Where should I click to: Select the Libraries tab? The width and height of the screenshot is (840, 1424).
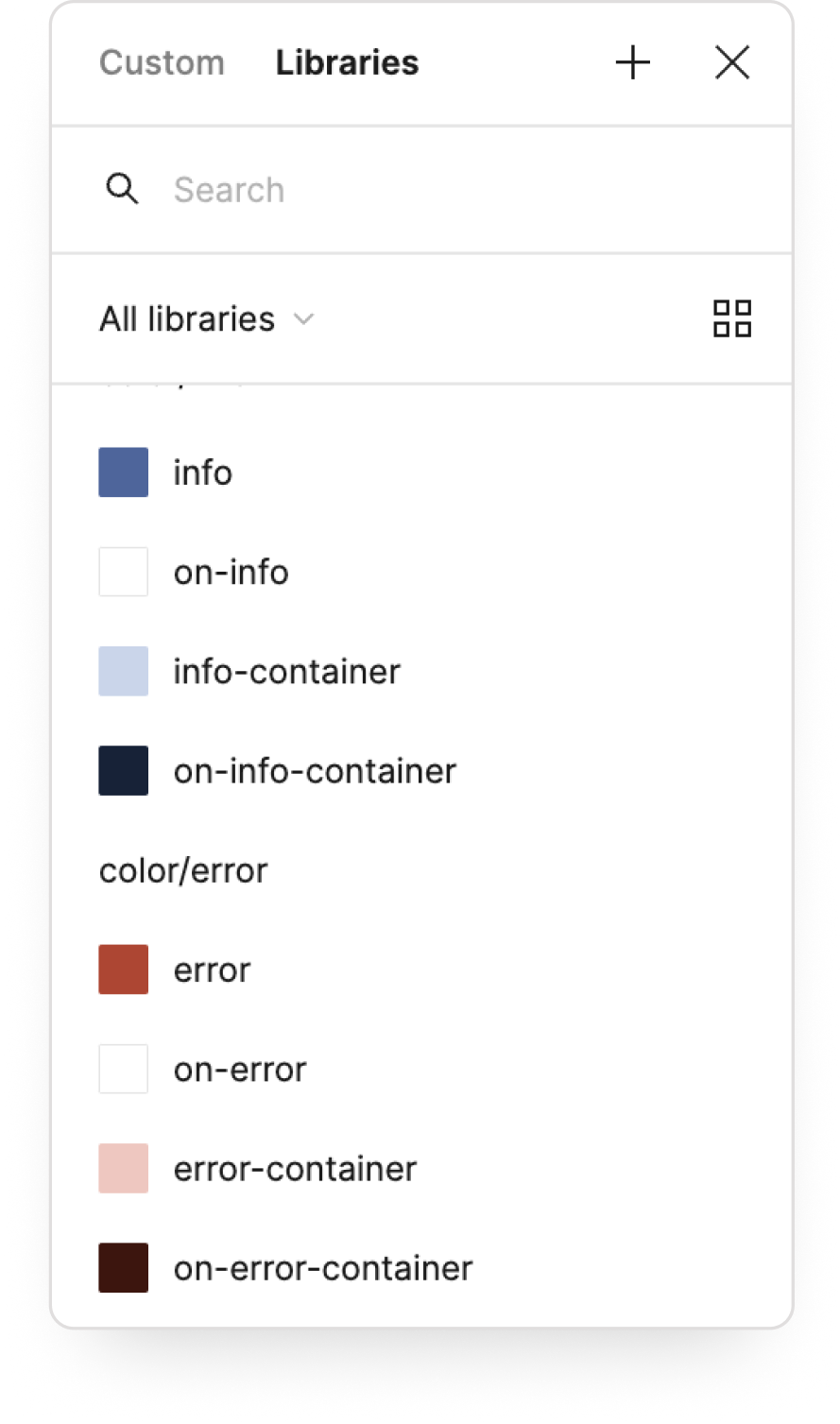pyautogui.click(x=347, y=63)
